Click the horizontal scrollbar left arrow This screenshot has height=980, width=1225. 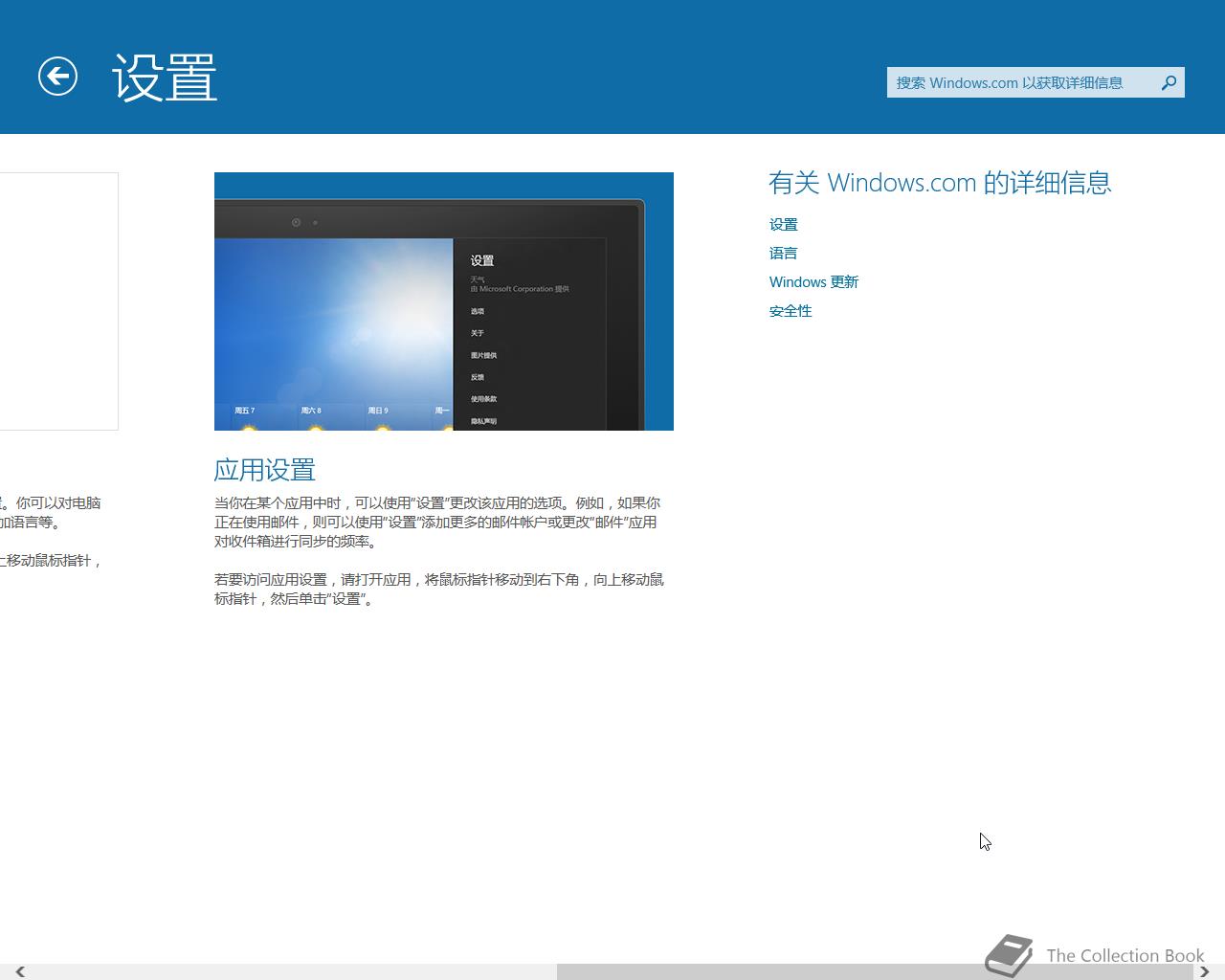19,971
